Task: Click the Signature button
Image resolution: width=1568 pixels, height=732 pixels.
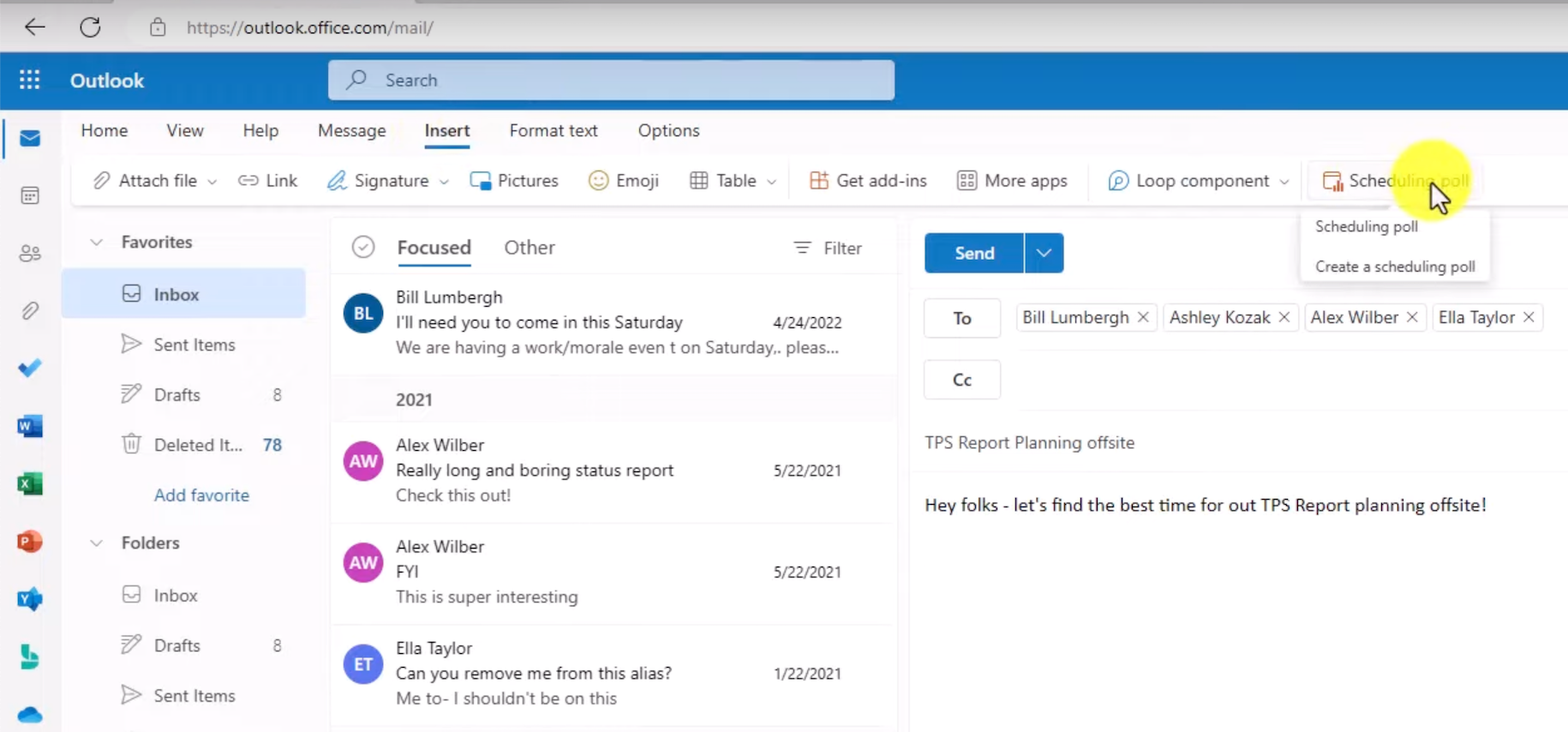Action: click(x=378, y=180)
